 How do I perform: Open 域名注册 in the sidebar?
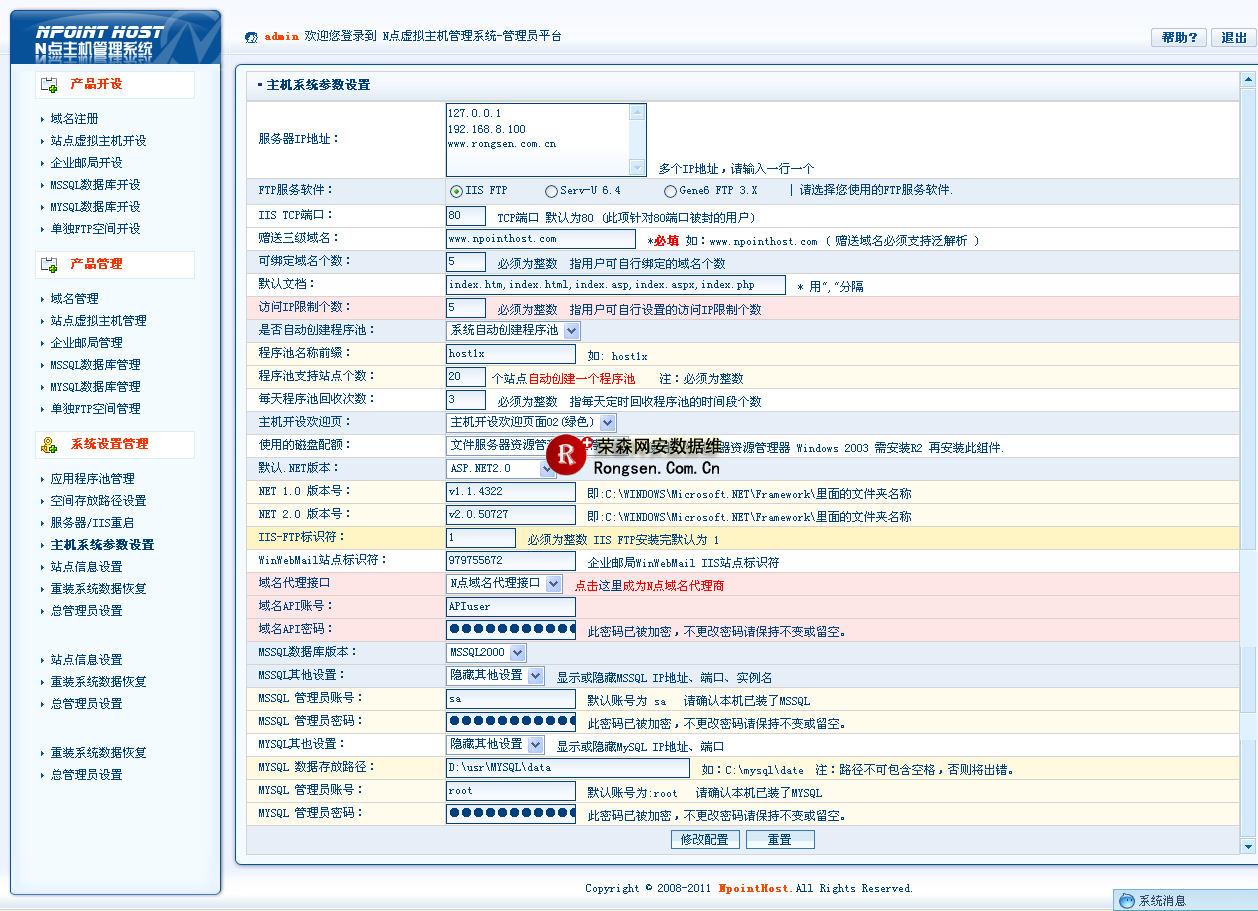[x=75, y=119]
